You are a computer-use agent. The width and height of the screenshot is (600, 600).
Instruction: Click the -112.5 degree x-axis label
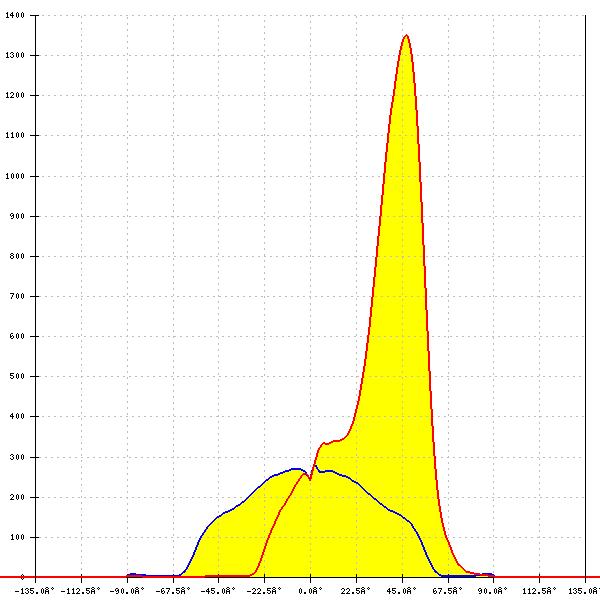80,591
